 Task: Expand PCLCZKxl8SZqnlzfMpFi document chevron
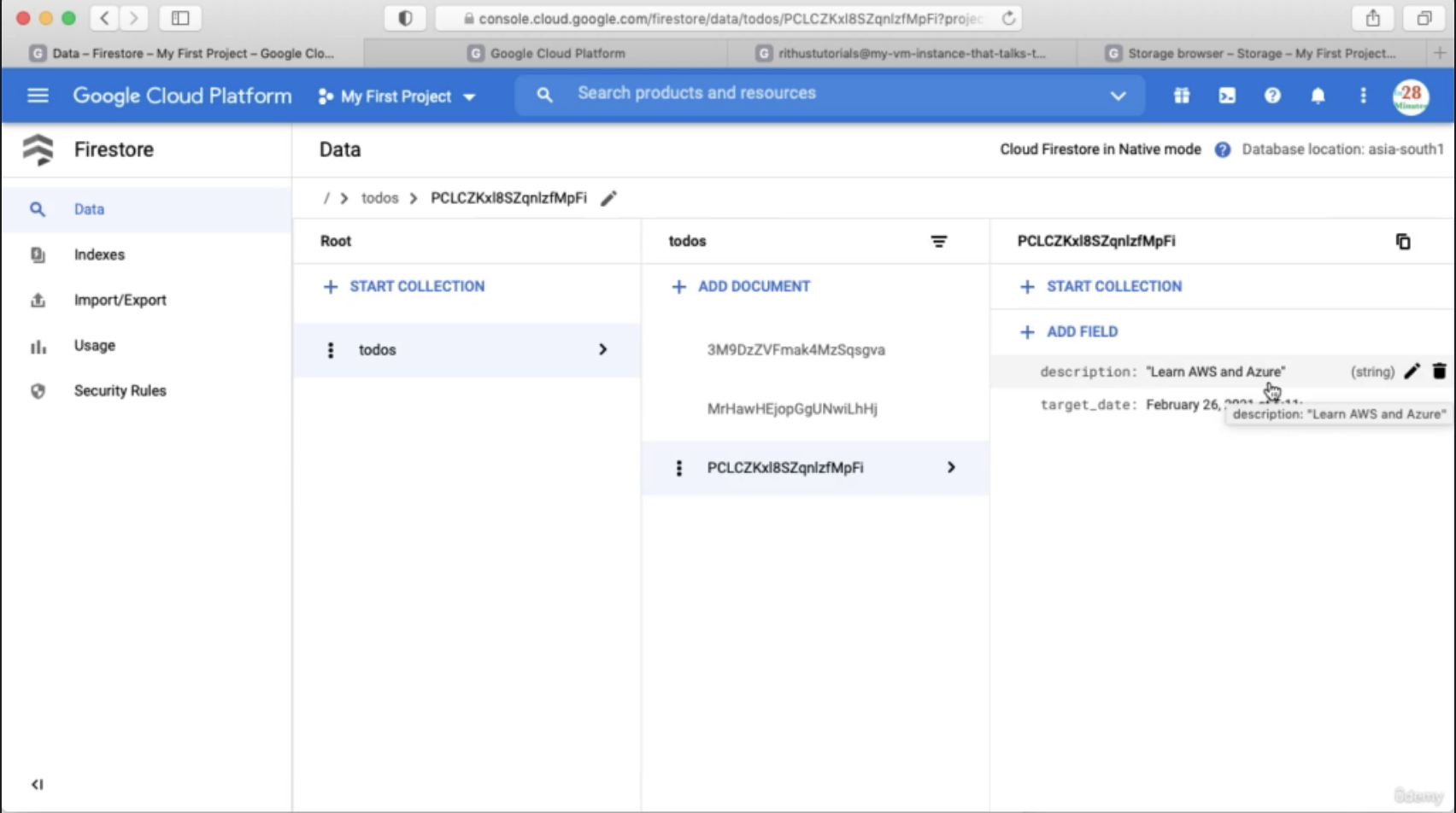click(951, 467)
